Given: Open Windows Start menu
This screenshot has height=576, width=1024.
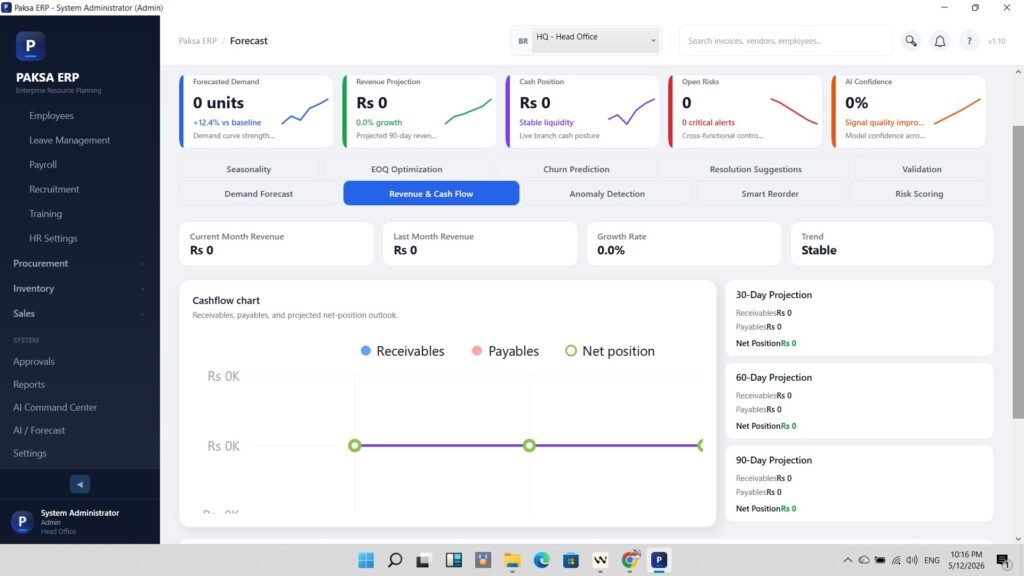Looking at the screenshot, I should click(x=366, y=560).
